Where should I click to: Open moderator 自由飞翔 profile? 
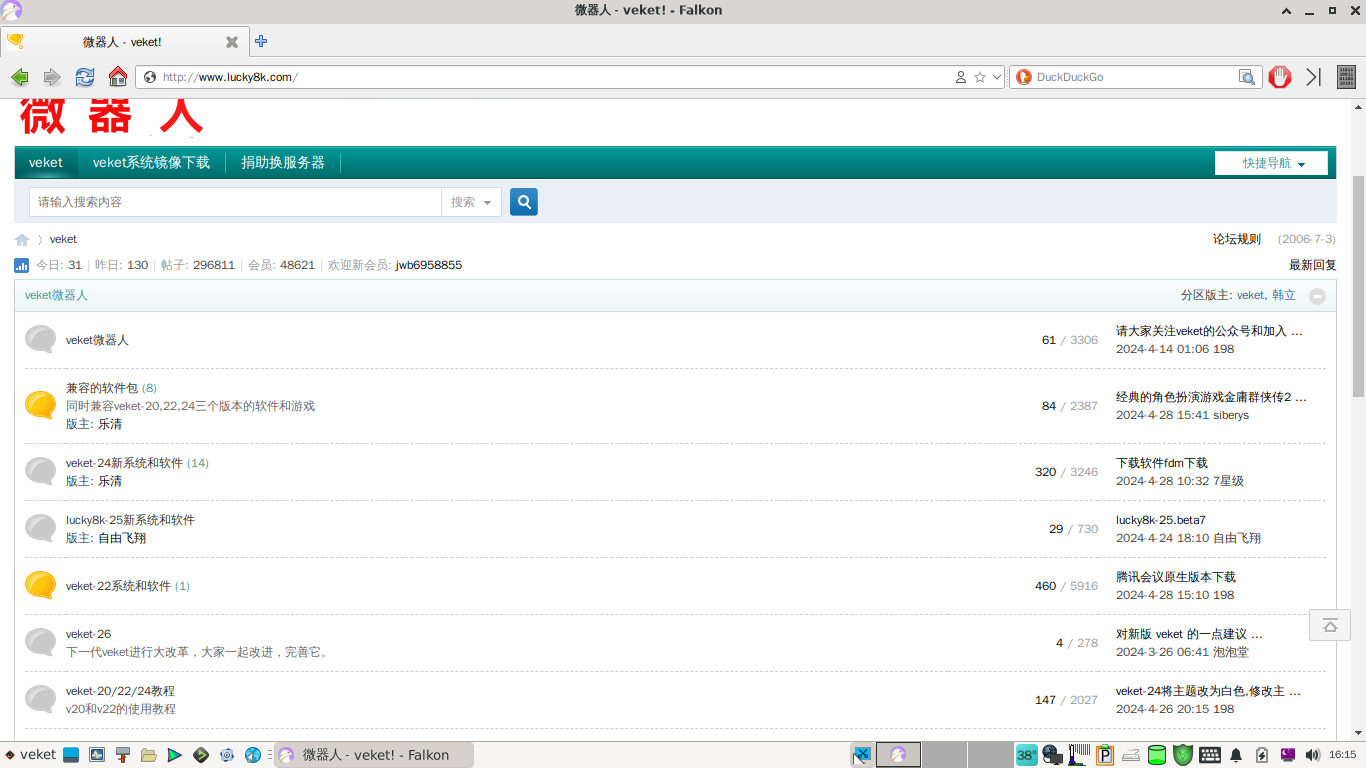pos(122,538)
